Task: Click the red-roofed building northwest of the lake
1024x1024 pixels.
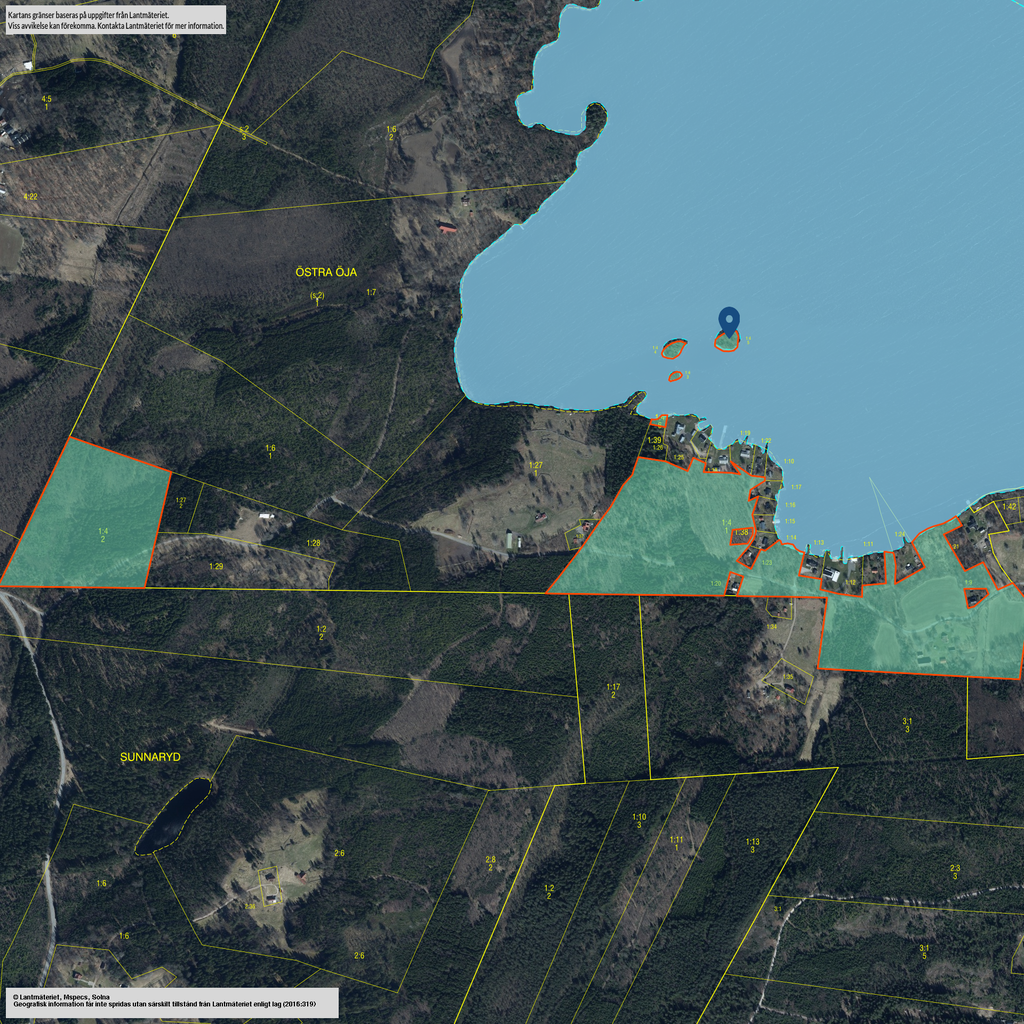Action: [x=447, y=227]
